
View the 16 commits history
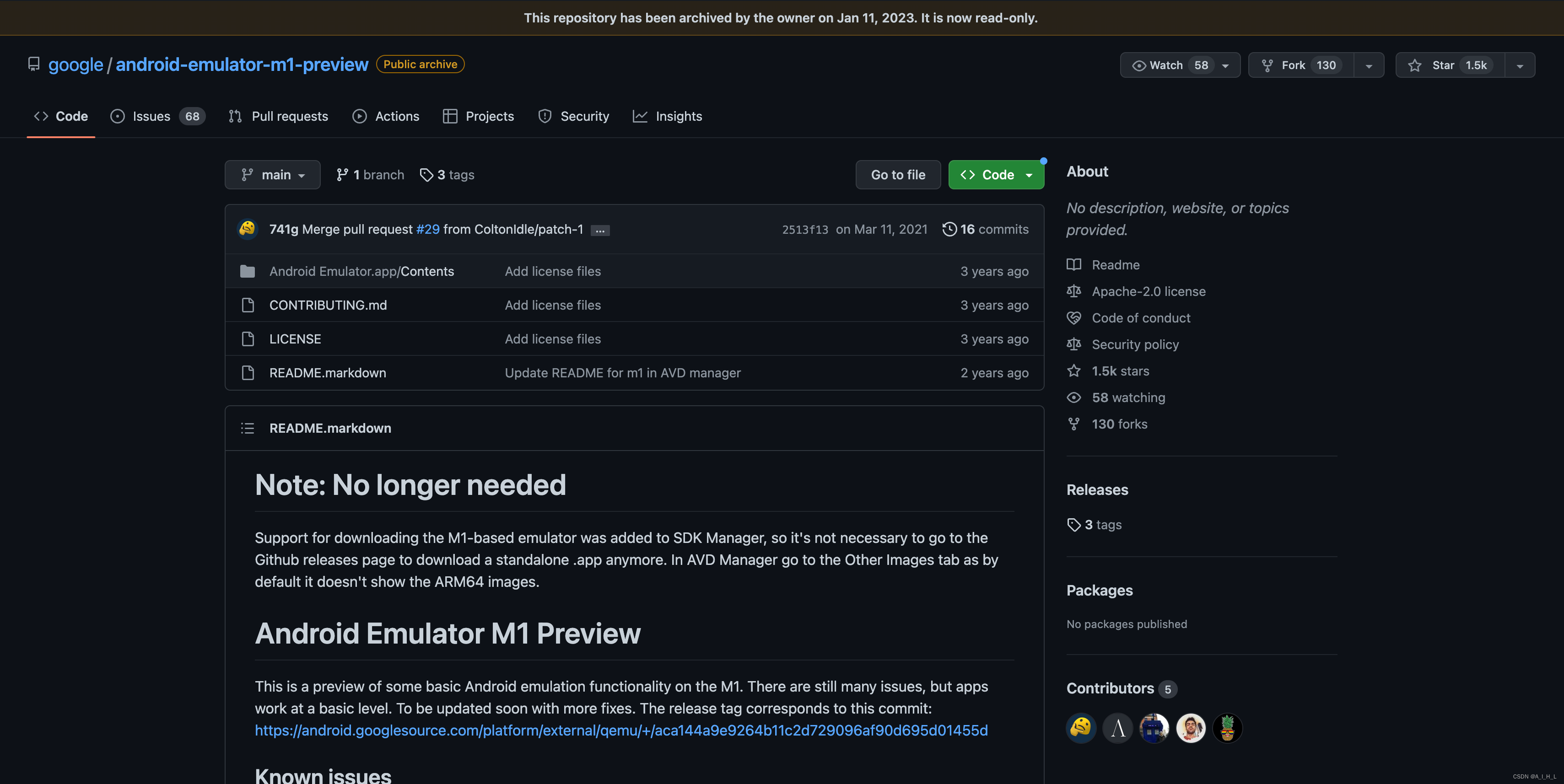click(985, 229)
